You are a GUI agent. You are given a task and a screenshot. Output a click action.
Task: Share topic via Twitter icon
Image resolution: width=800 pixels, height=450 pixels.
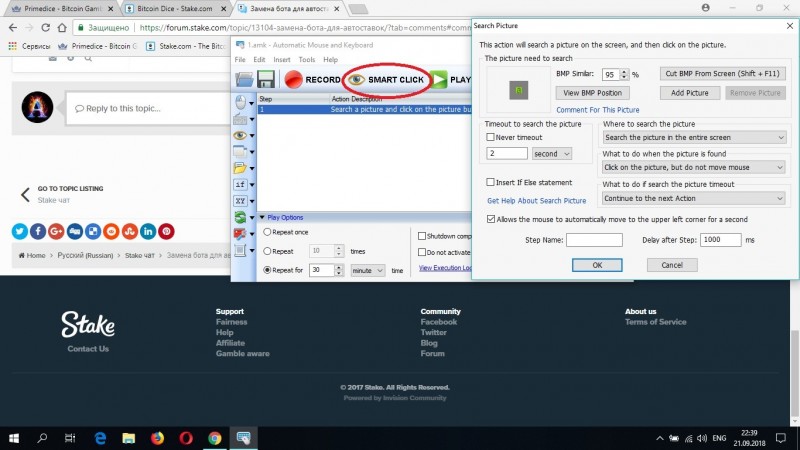pyautogui.click(x=20, y=231)
